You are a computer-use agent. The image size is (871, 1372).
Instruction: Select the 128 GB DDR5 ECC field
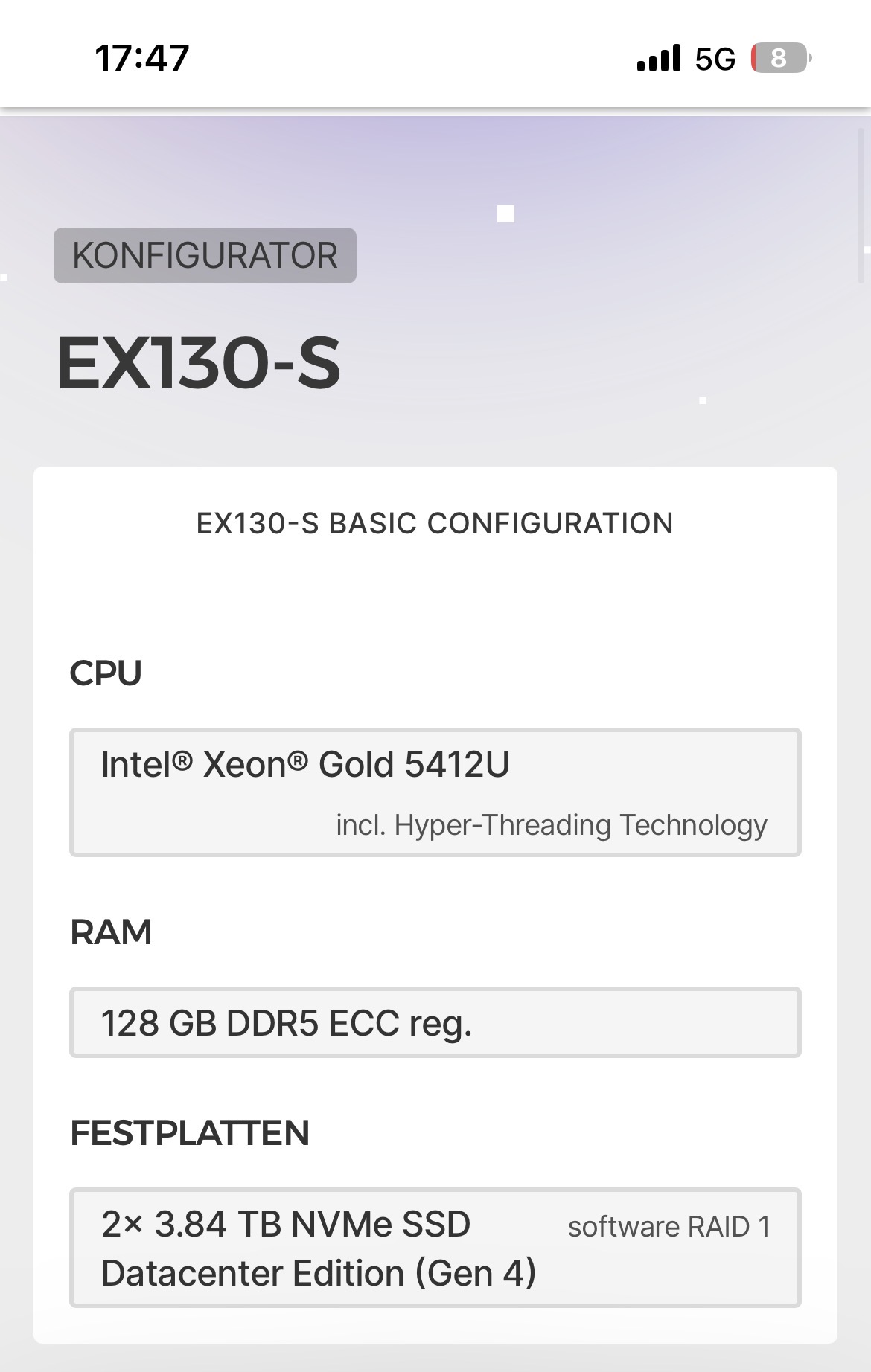point(435,1022)
